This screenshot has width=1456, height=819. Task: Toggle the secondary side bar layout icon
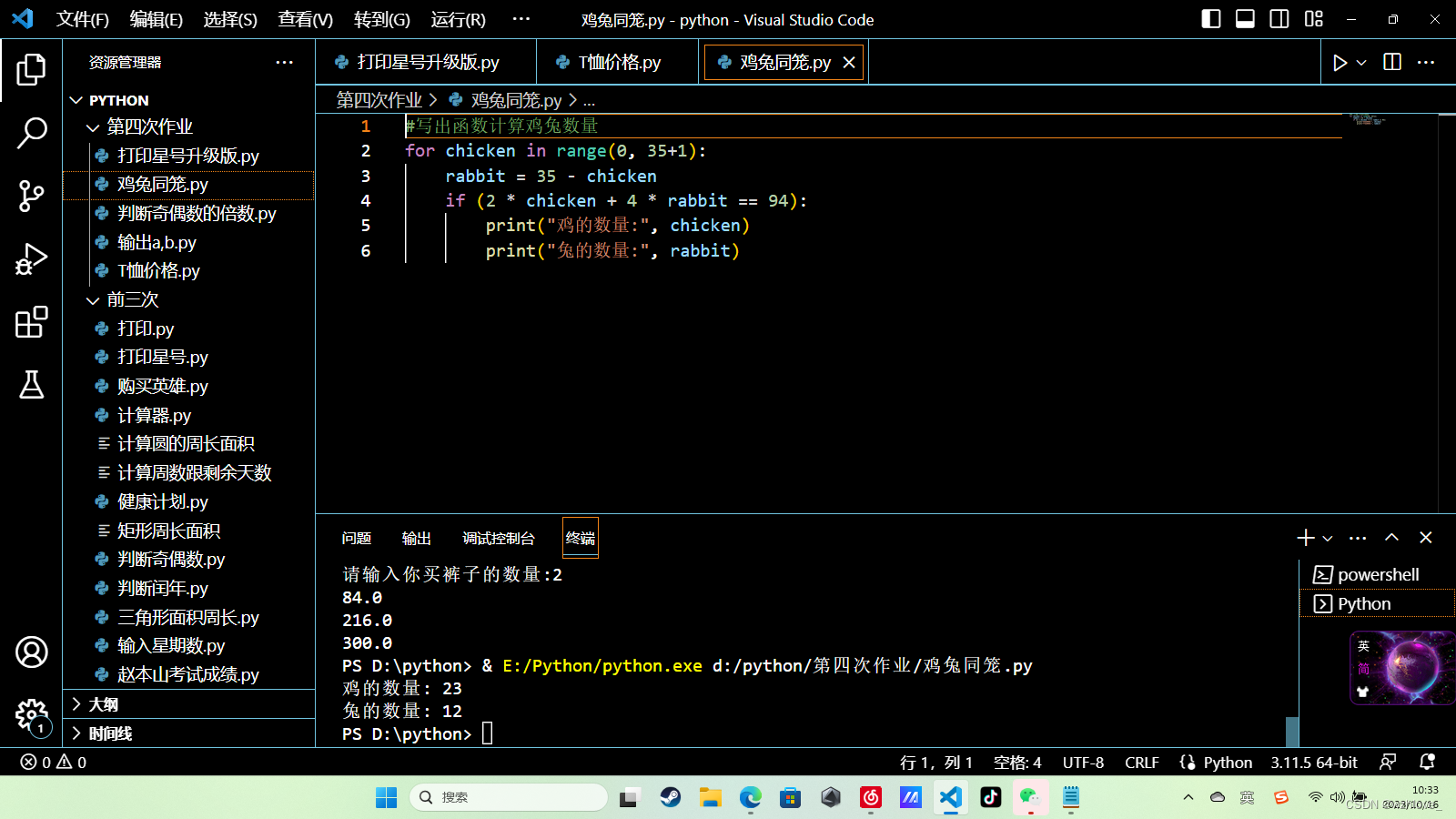click(x=1279, y=19)
